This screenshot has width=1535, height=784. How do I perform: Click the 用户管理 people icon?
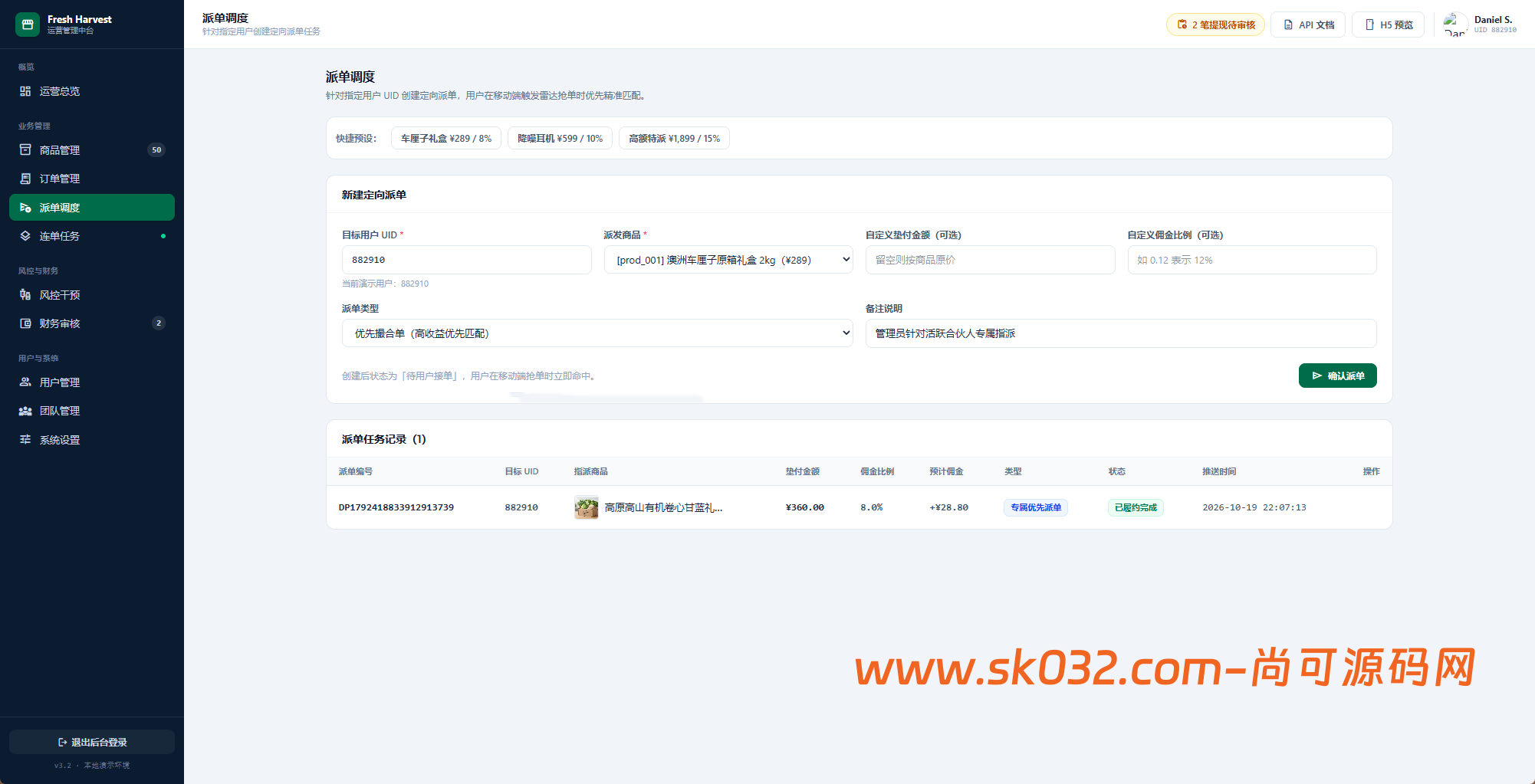[25, 382]
